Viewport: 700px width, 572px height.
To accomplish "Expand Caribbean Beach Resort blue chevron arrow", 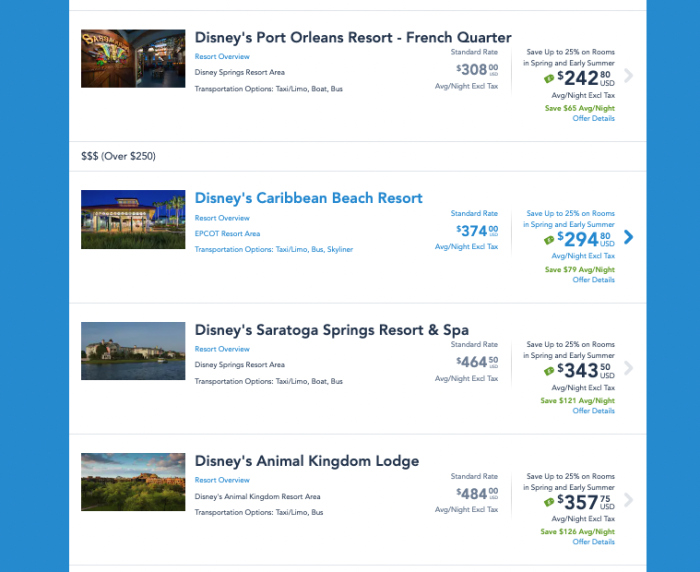I will (628, 237).
